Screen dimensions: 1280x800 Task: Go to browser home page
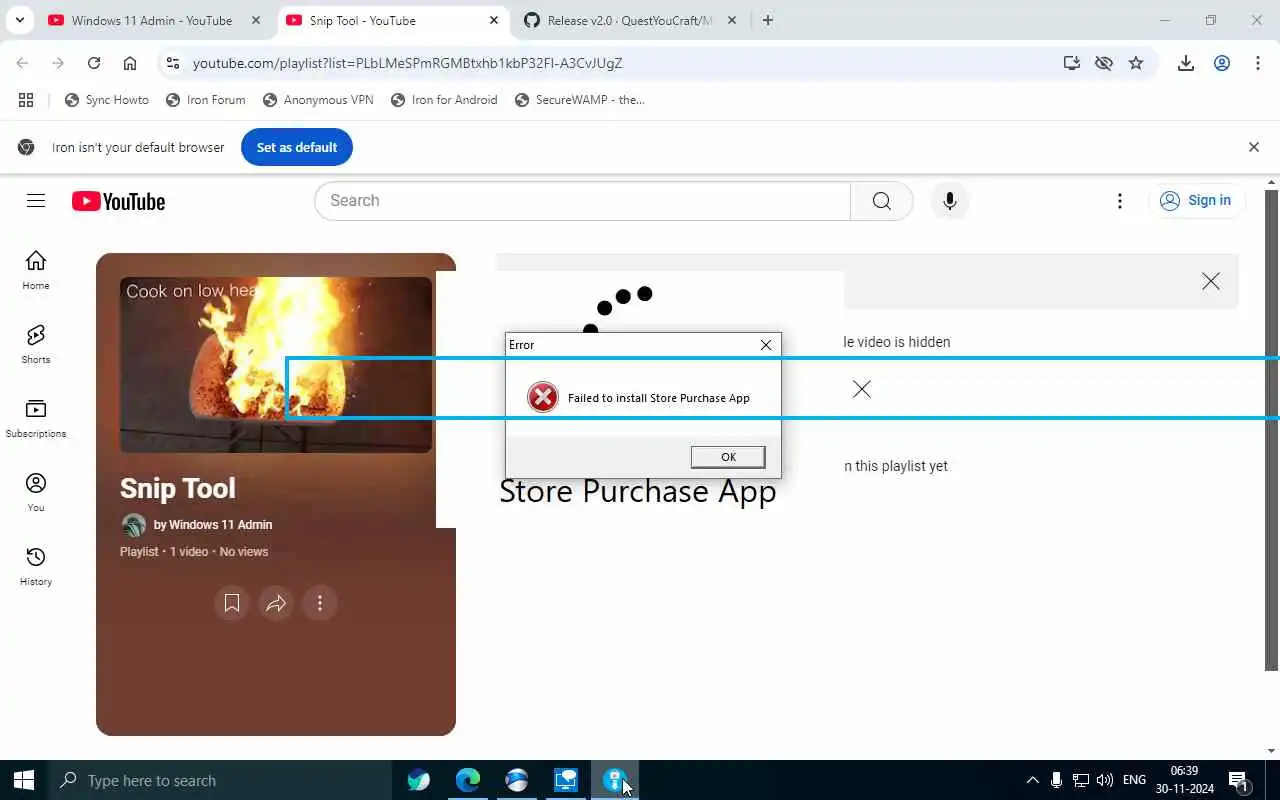click(130, 63)
